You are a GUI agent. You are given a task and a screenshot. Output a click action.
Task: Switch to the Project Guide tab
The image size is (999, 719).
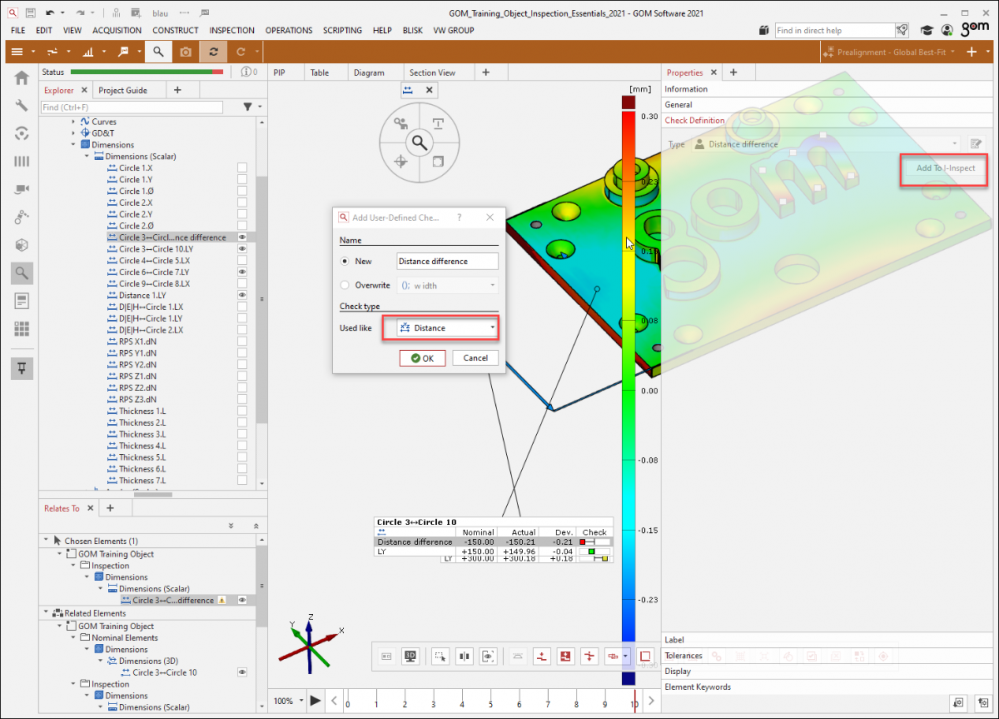point(123,90)
